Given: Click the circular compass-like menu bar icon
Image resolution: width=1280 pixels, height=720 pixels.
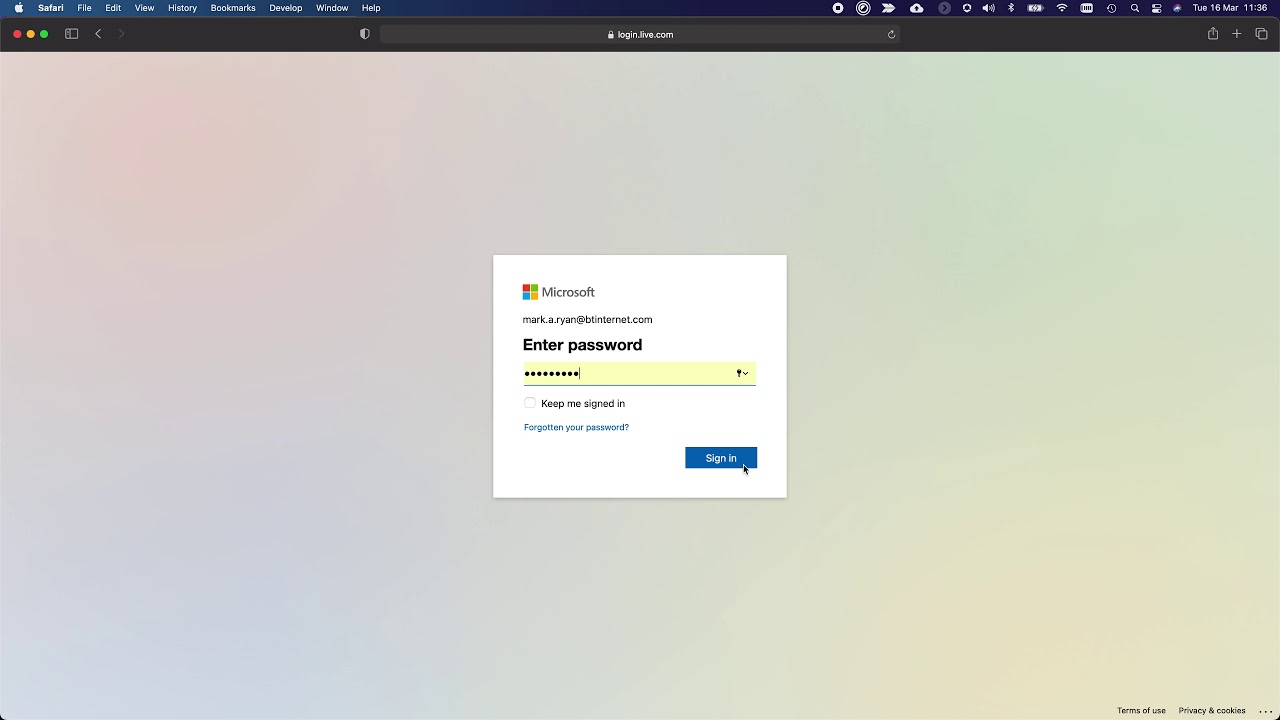Looking at the screenshot, I should [863, 8].
